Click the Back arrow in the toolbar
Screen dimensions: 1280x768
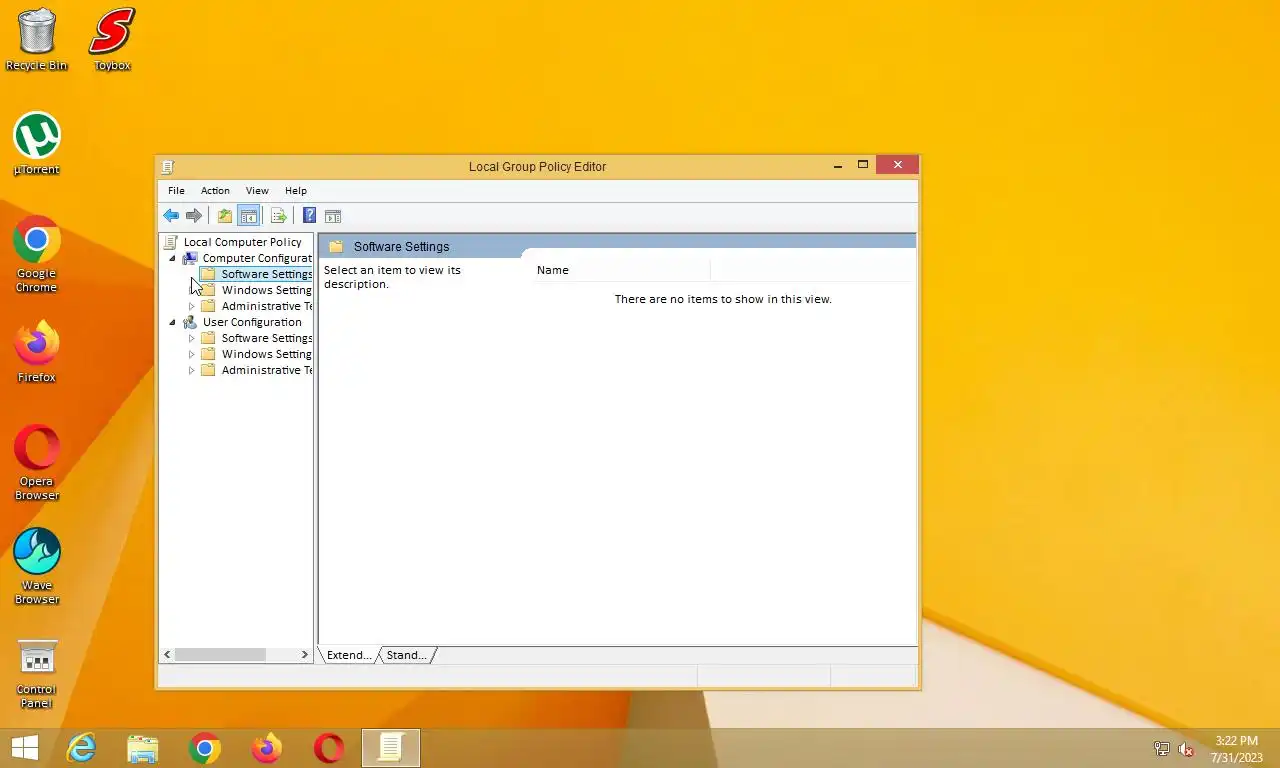coord(171,216)
